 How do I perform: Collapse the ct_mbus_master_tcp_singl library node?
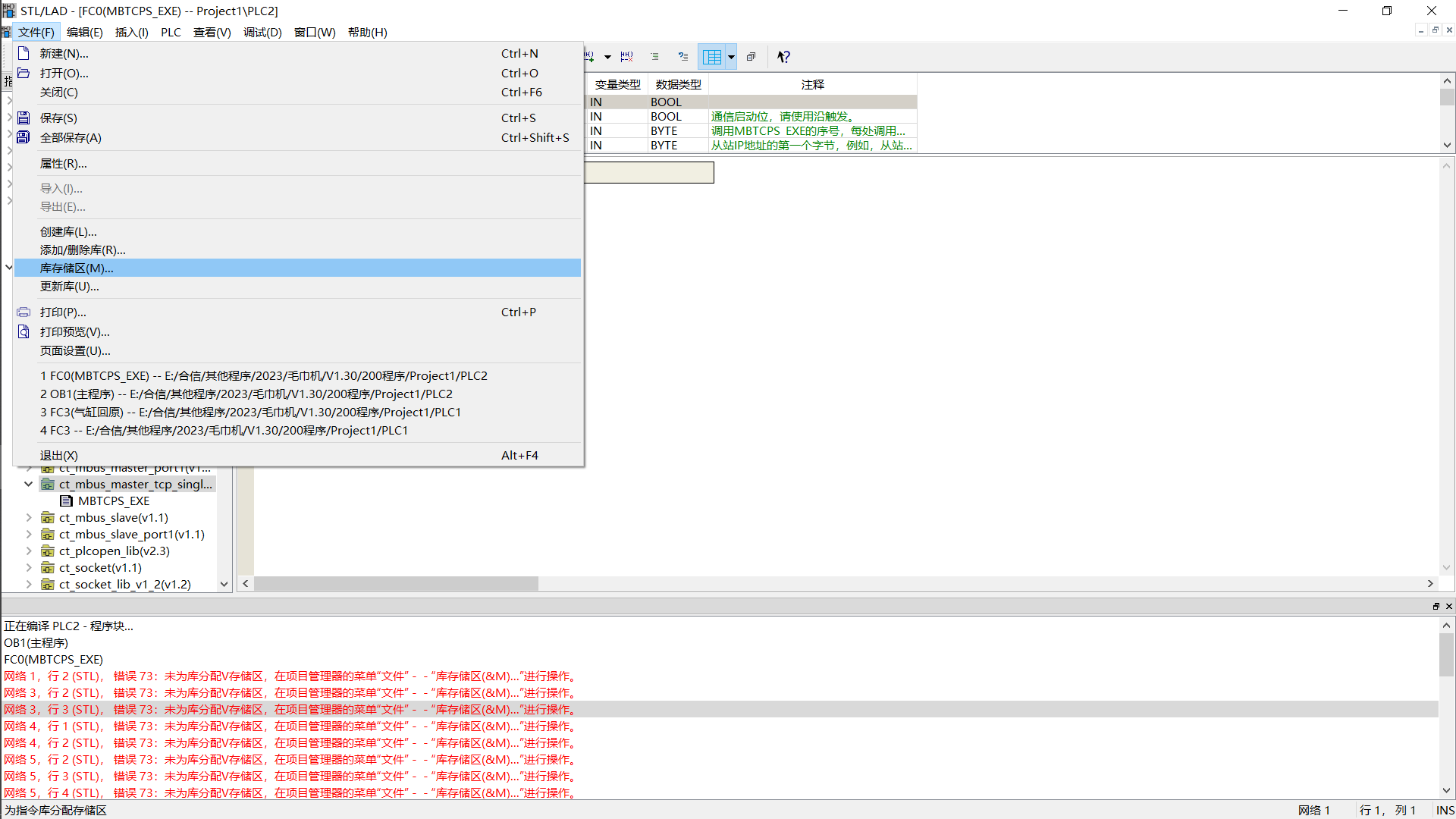click(x=29, y=484)
